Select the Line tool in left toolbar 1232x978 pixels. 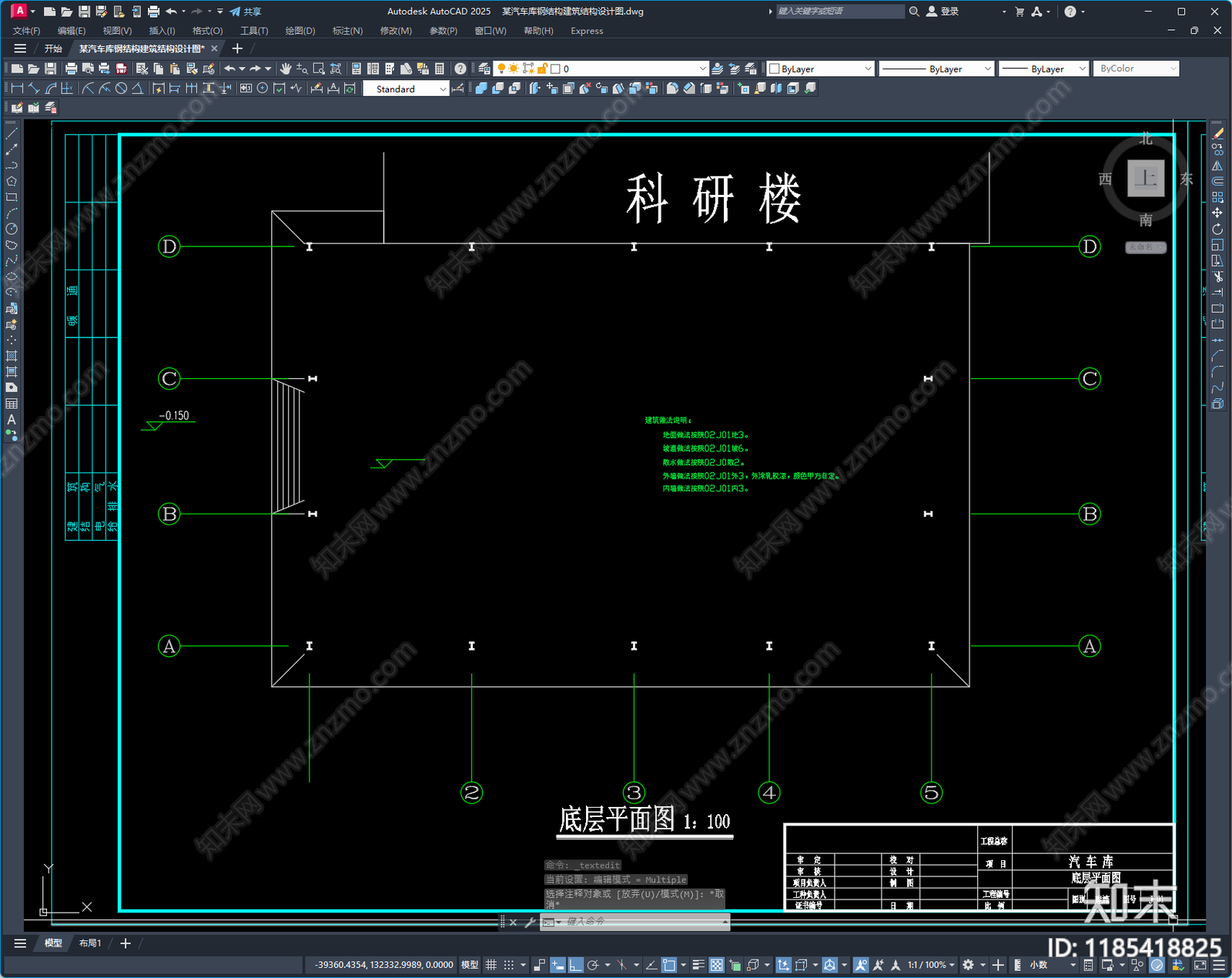(12, 134)
